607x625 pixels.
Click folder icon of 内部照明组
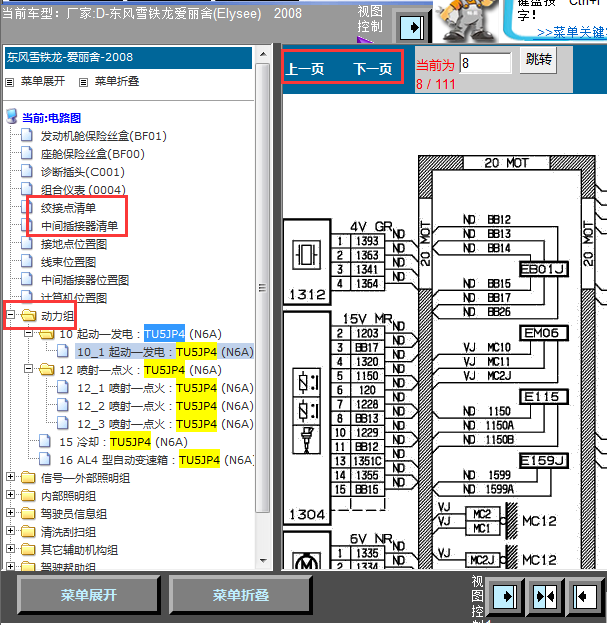point(28,495)
